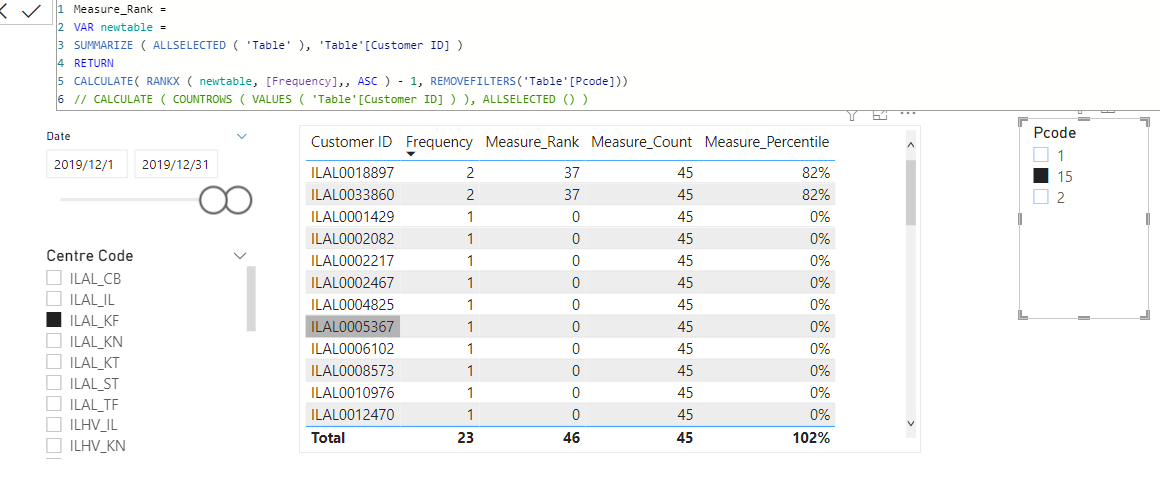The height and width of the screenshot is (486, 1160).
Task: Expand the Centre Code slicer chevron
Action: point(240,256)
